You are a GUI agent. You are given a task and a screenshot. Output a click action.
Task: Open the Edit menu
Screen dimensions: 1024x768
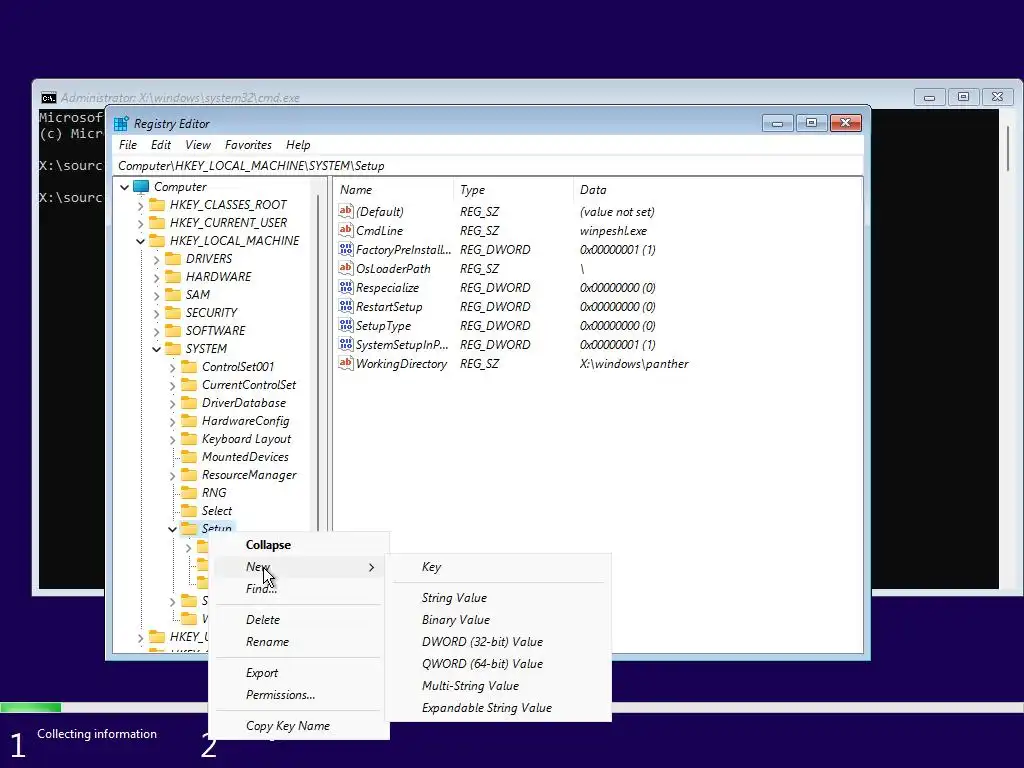tap(161, 145)
